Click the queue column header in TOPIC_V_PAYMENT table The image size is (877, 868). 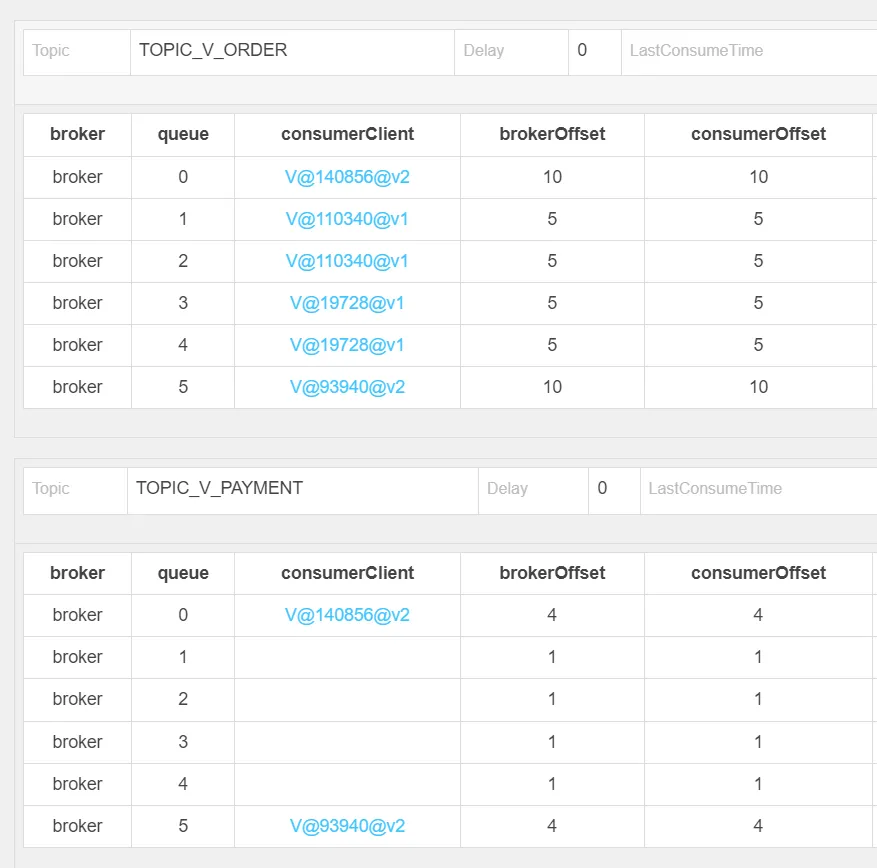click(183, 573)
